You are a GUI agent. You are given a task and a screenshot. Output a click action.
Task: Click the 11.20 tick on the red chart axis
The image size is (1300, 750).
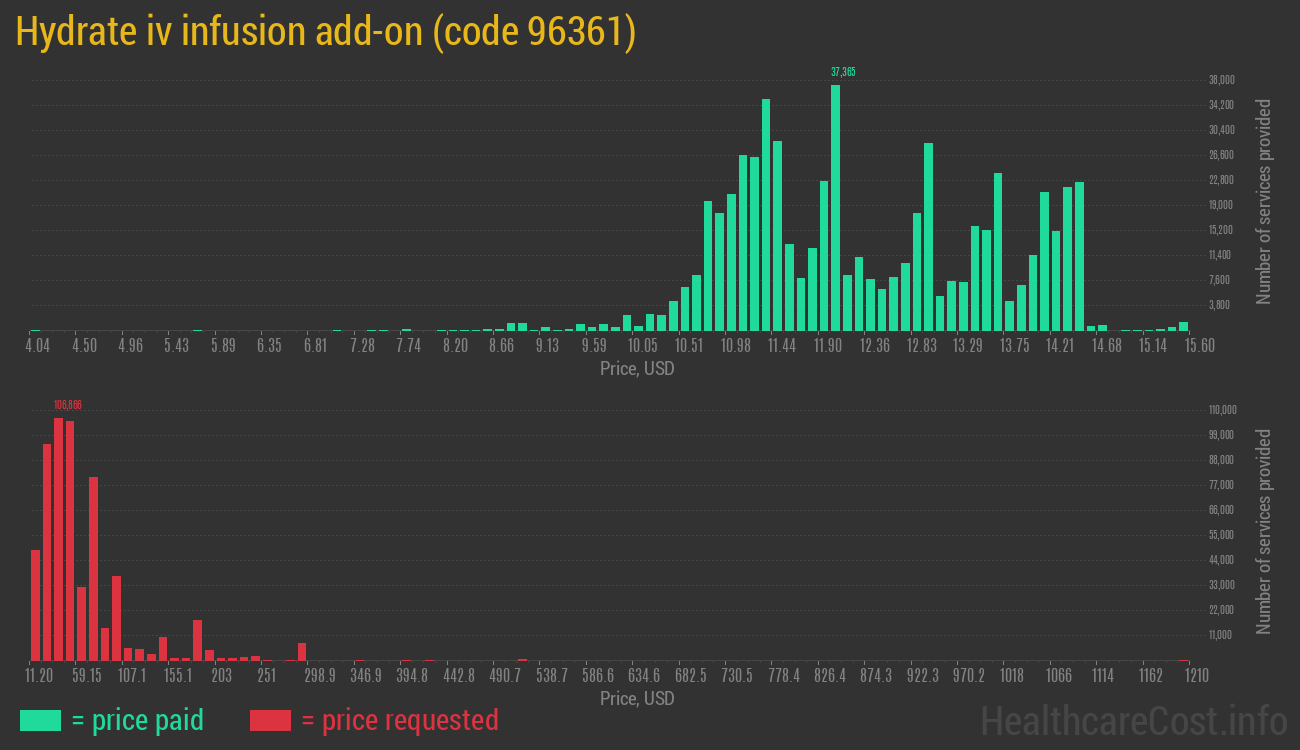pyautogui.click(x=40, y=676)
